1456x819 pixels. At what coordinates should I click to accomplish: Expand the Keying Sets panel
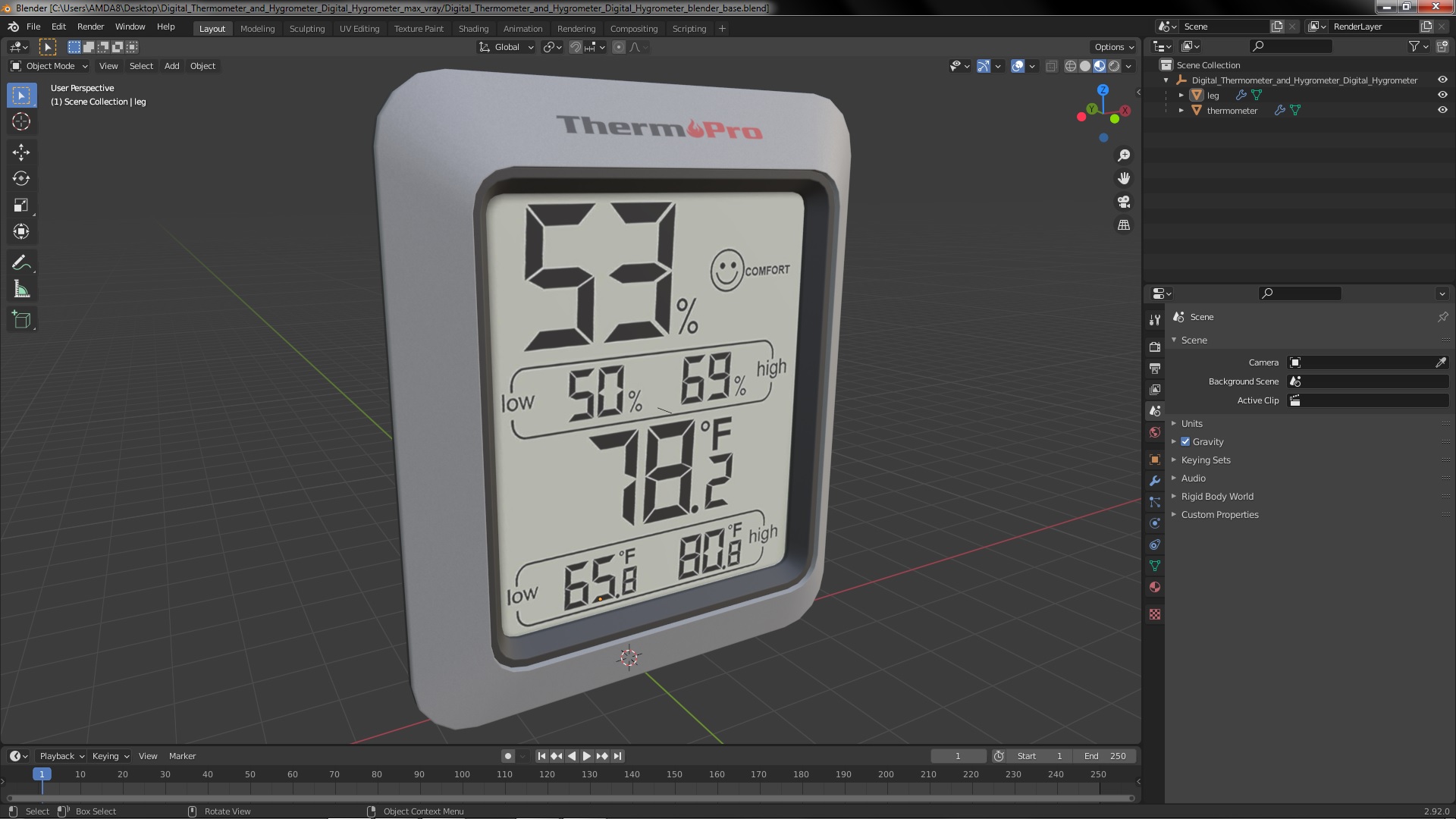point(1205,460)
